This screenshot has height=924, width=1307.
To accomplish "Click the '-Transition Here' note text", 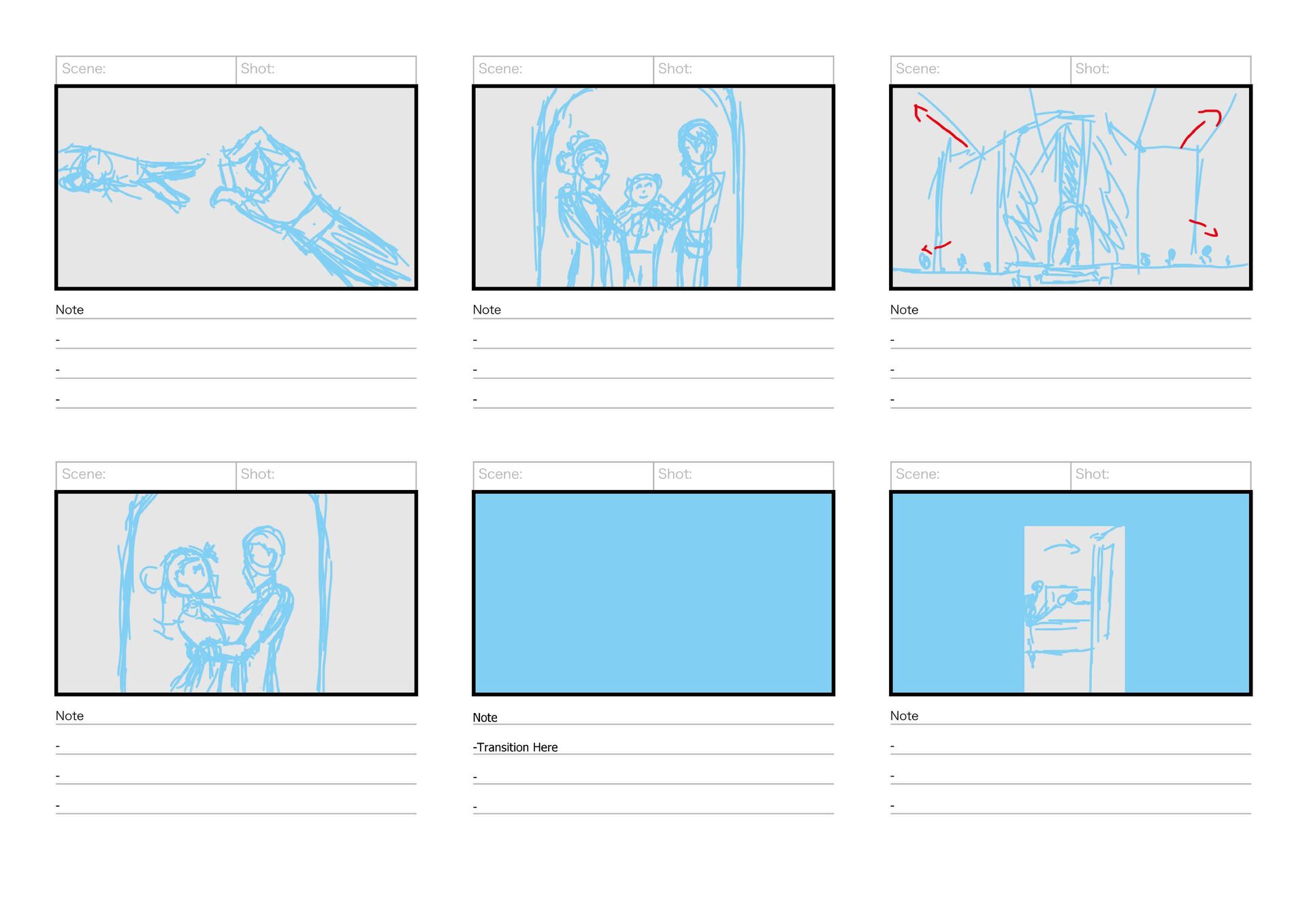I will coord(515,747).
